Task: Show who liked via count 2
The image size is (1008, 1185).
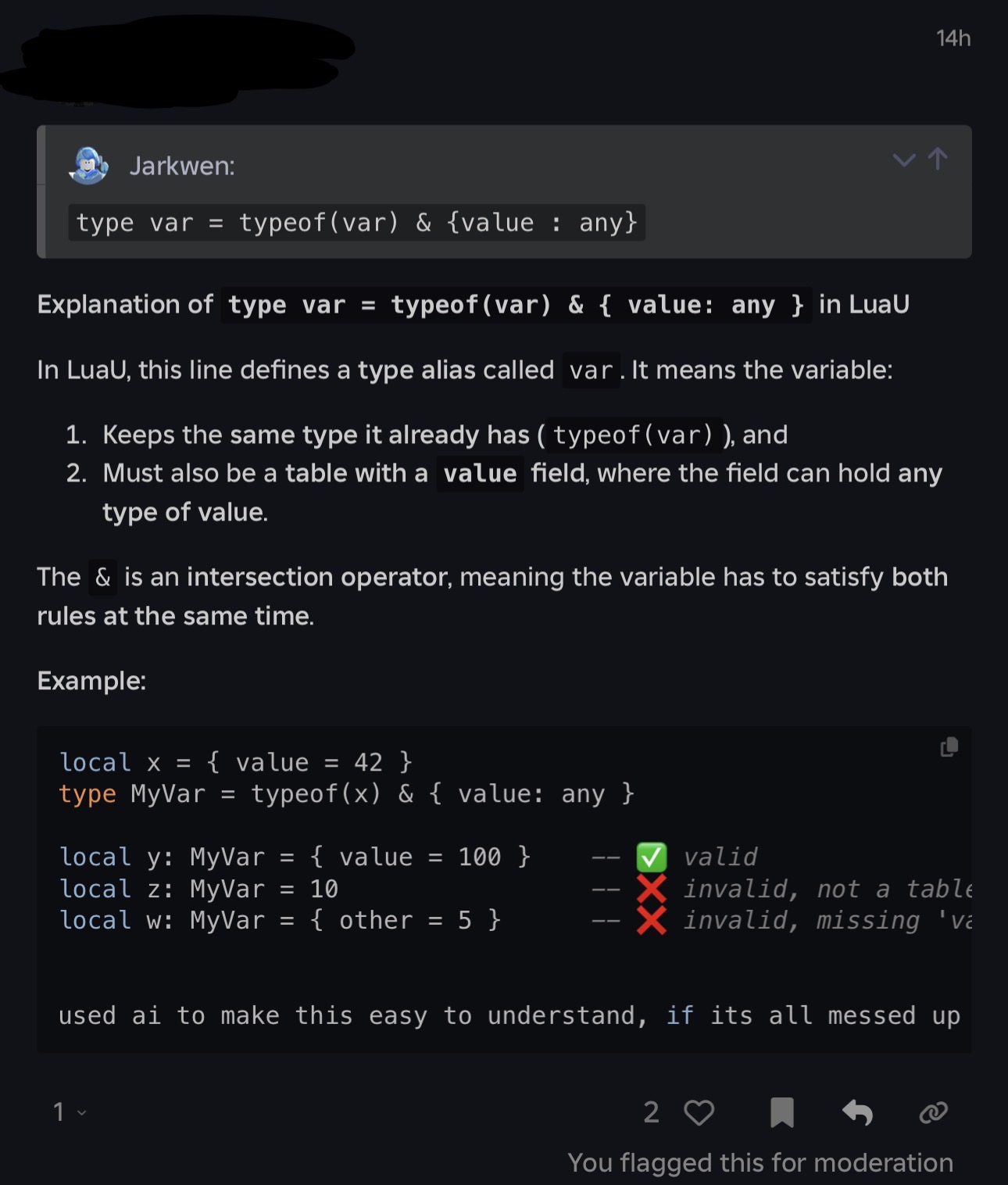Action: [651, 1112]
